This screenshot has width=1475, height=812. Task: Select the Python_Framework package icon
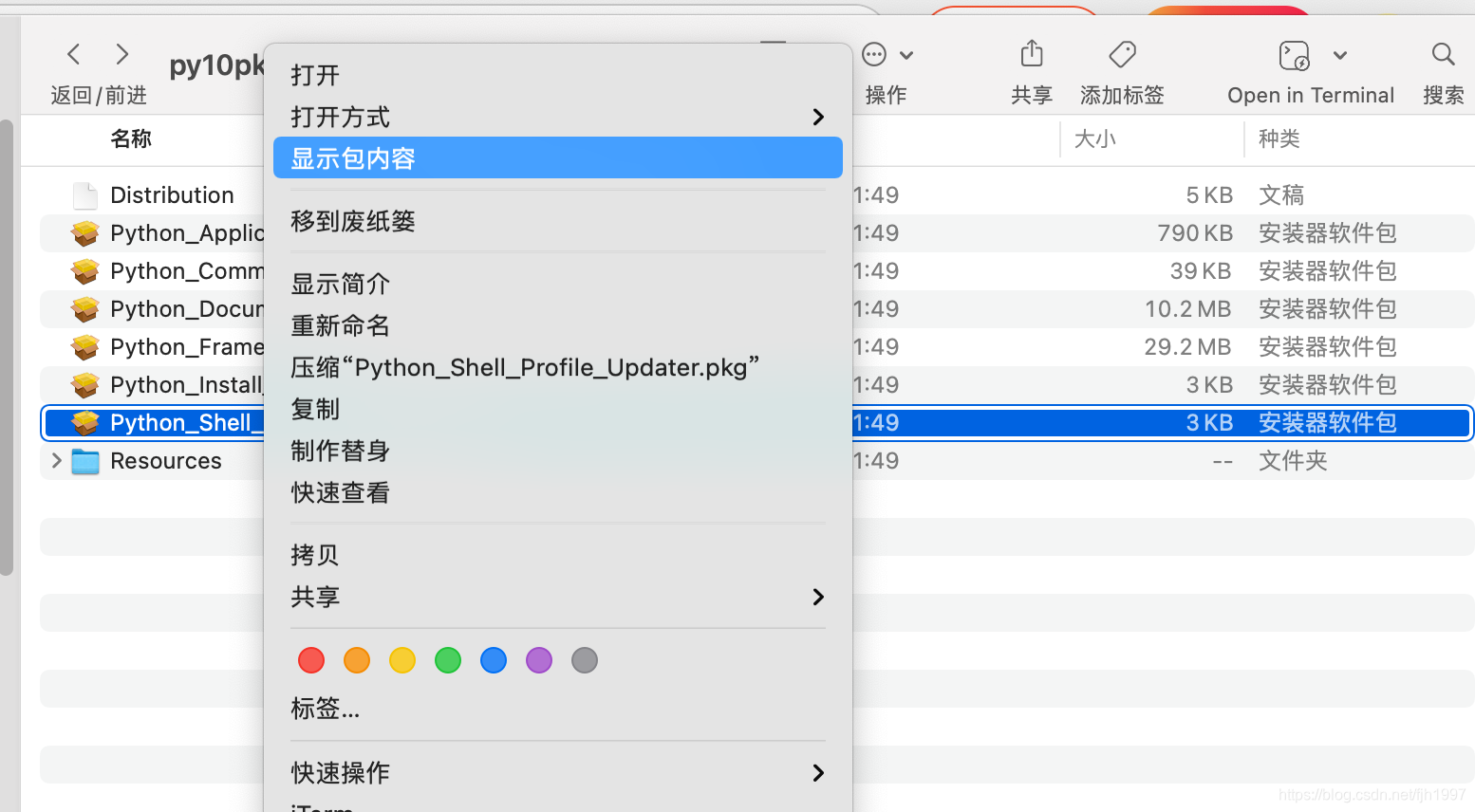click(85, 346)
